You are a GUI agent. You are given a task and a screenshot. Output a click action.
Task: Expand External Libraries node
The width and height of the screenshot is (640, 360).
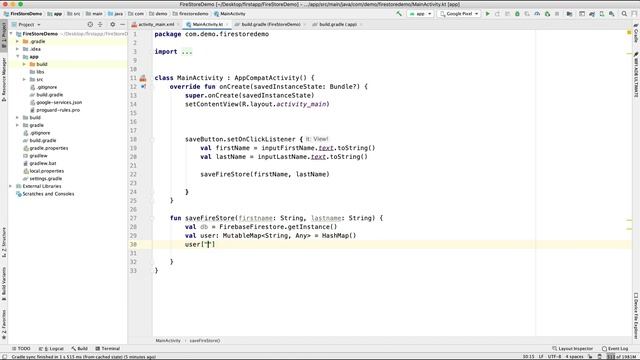pyautogui.click(x=11, y=186)
